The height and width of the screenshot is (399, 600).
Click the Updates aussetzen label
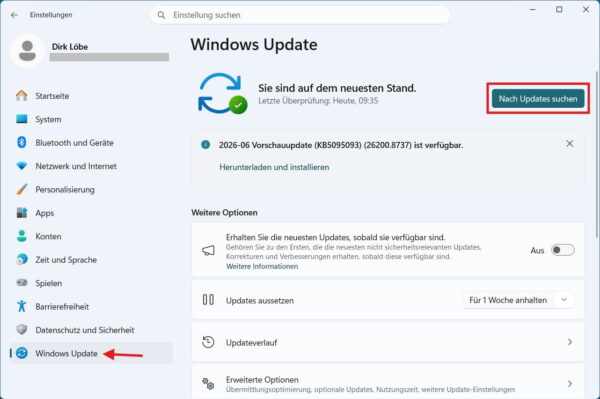(260, 301)
